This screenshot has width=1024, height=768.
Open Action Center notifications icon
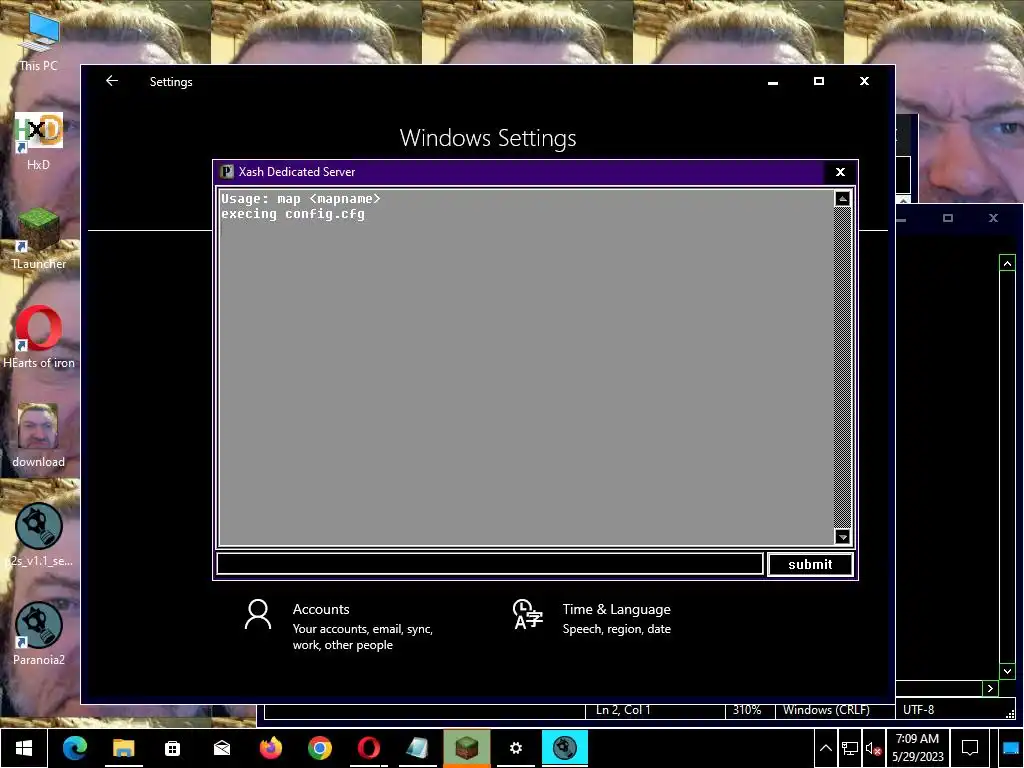(x=970, y=748)
